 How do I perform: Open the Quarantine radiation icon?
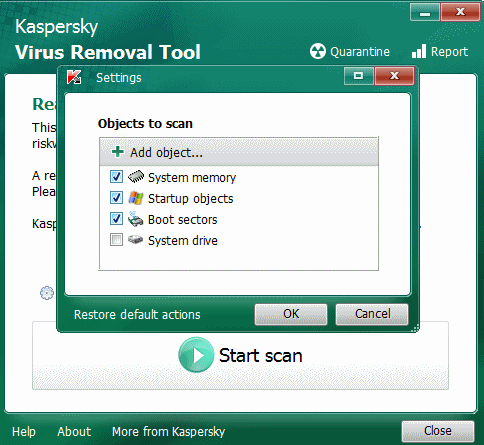317,51
